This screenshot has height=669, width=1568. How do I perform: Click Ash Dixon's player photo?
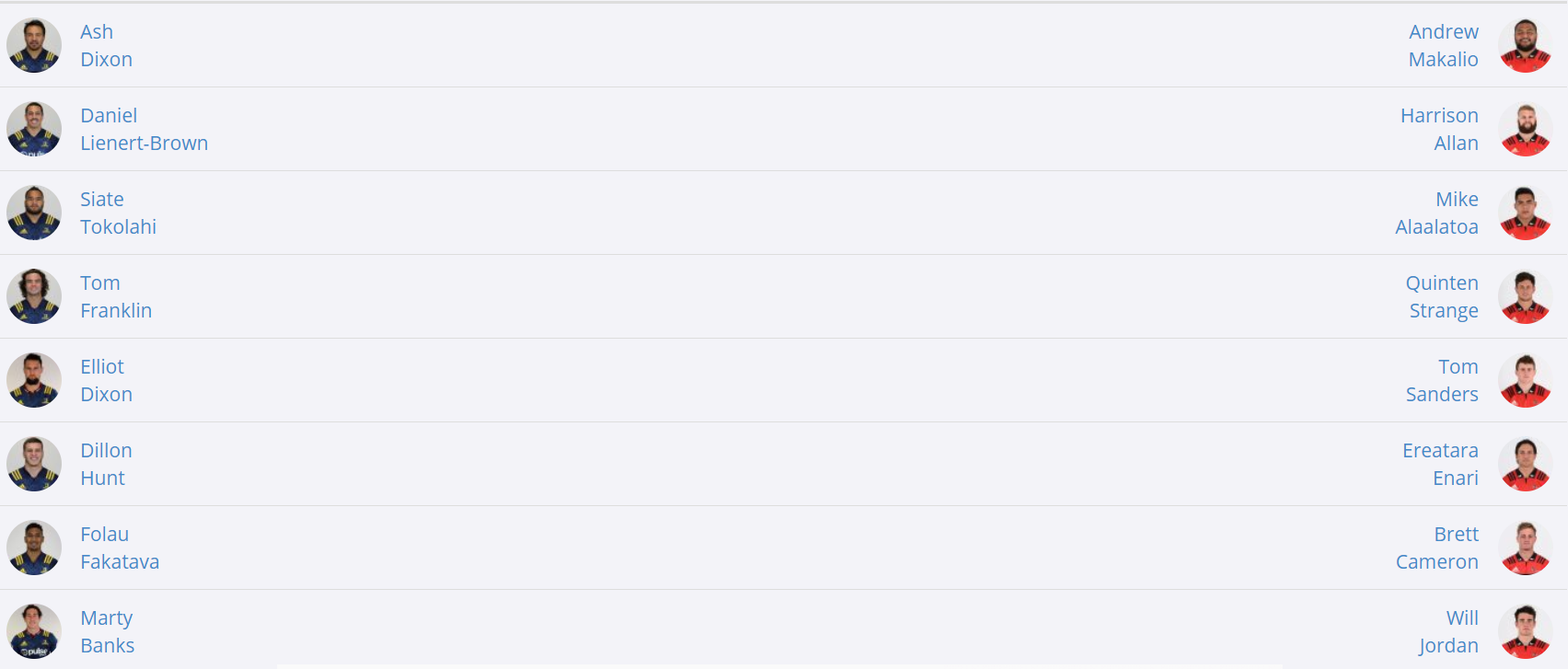click(x=34, y=45)
